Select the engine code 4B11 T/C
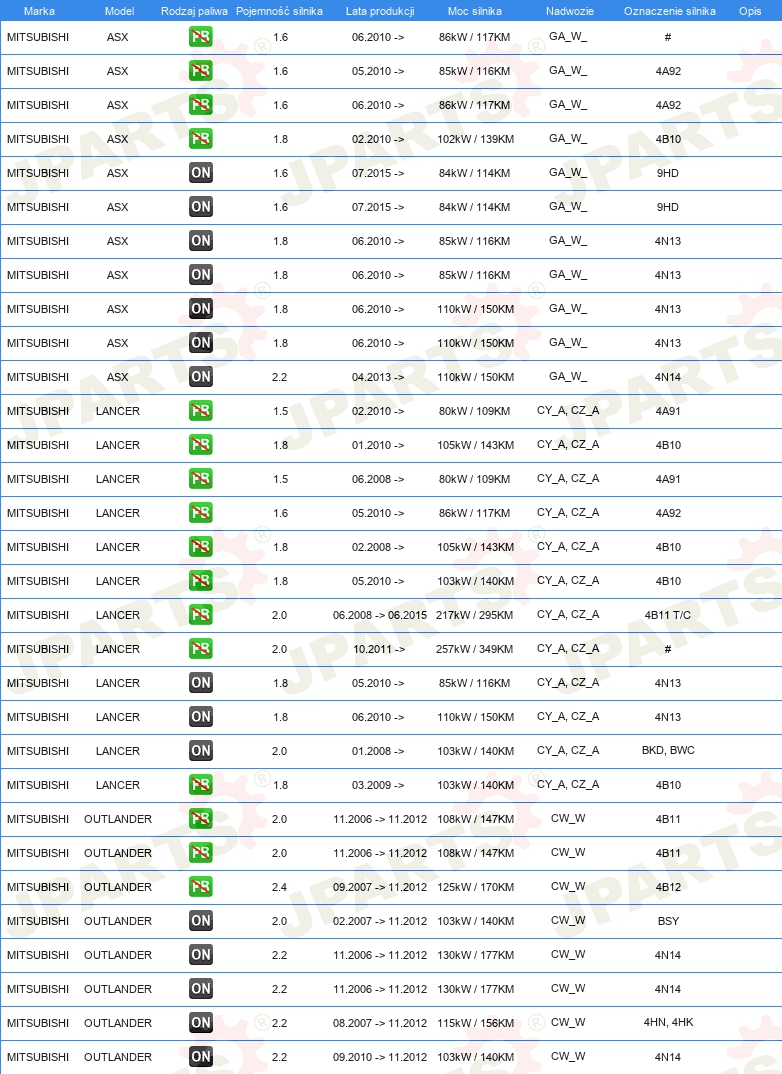 (x=668, y=615)
